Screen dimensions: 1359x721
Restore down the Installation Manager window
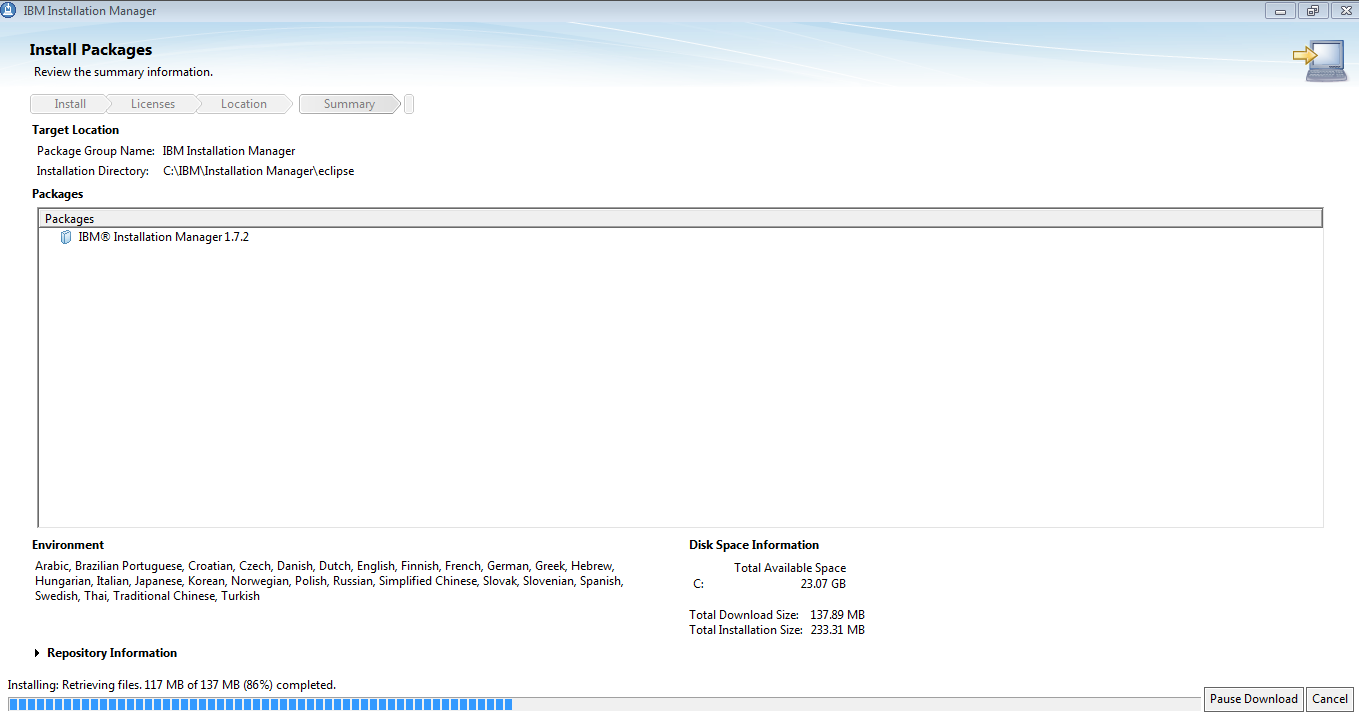[x=1312, y=11]
